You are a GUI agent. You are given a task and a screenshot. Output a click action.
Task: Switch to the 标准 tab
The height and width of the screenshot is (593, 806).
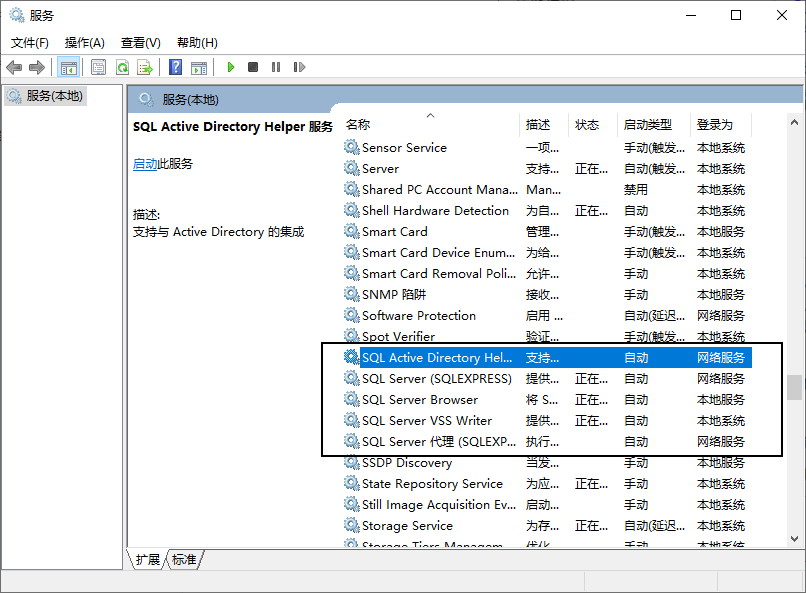point(184,560)
